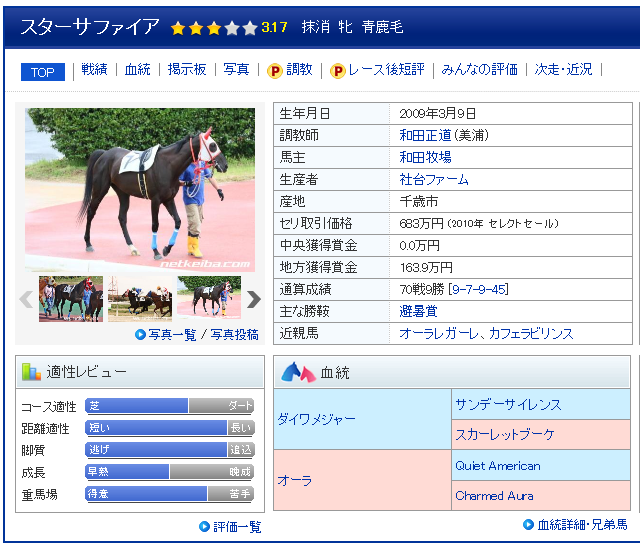Select the TOP tab
Screen dimensions: 640x547
coord(43,72)
